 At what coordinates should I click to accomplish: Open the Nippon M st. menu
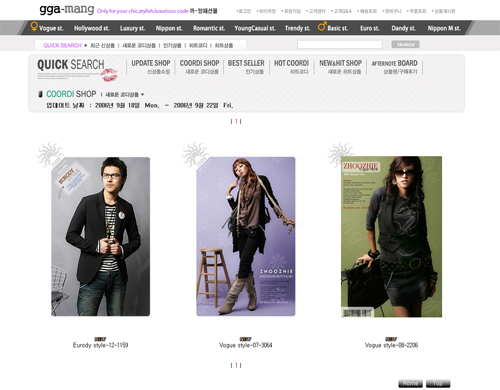click(x=444, y=28)
